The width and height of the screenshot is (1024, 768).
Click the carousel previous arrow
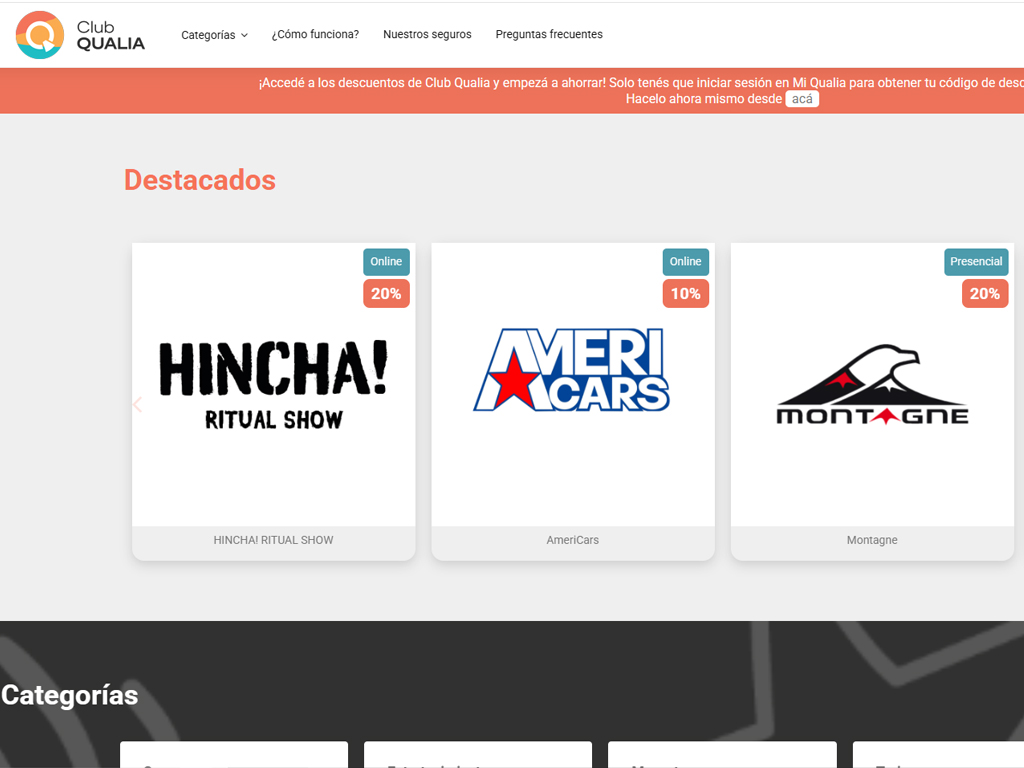pyautogui.click(x=138, y=405)
